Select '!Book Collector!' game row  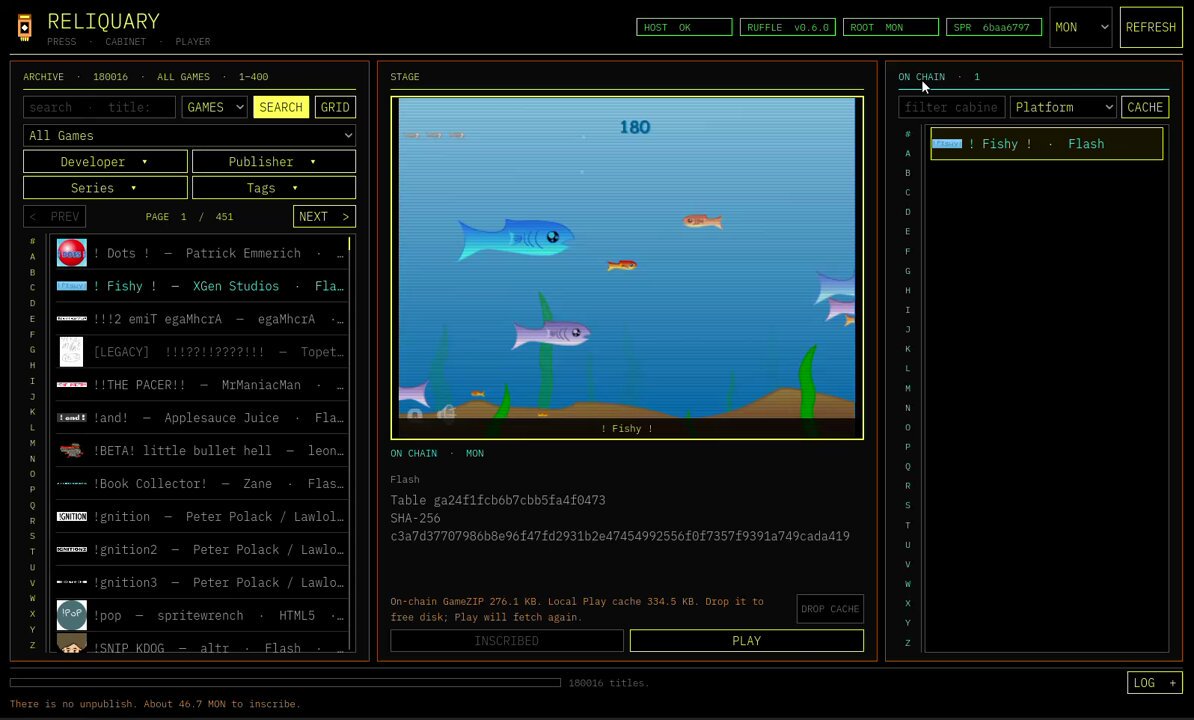pyautogui.click(x=201, y=483)
